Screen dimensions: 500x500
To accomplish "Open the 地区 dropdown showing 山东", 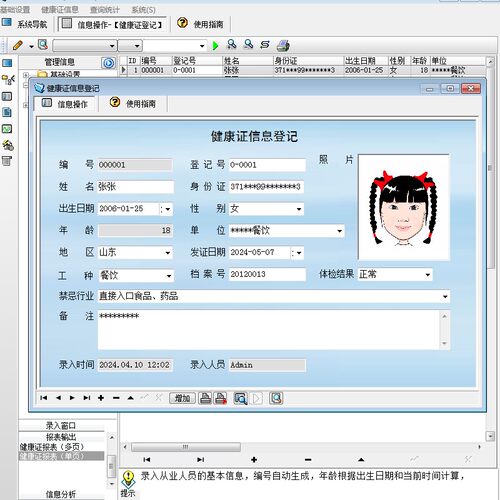I will point(168,253).
